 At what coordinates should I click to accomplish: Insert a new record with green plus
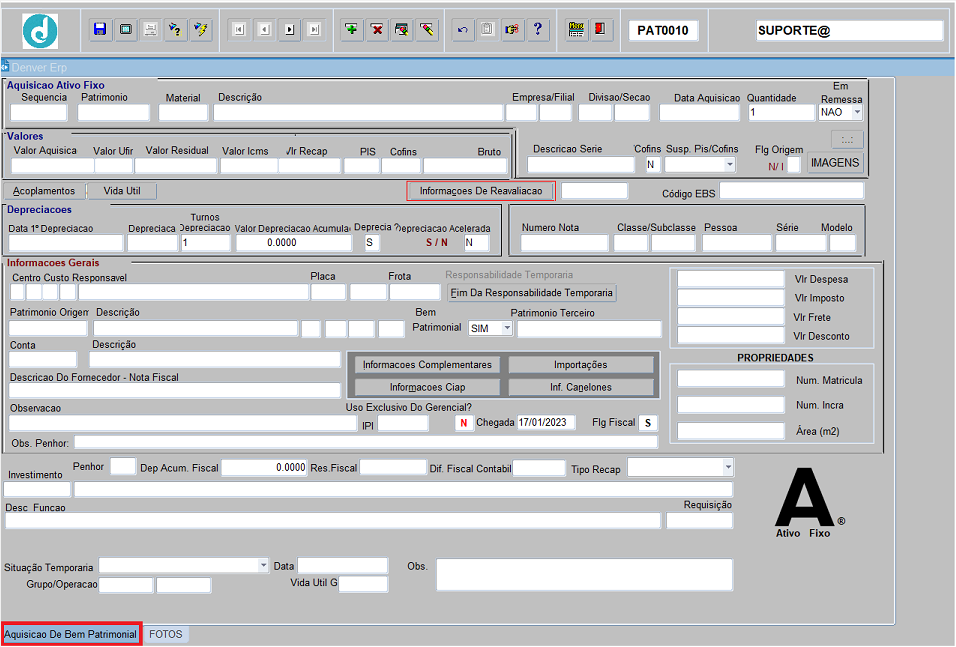352,29
